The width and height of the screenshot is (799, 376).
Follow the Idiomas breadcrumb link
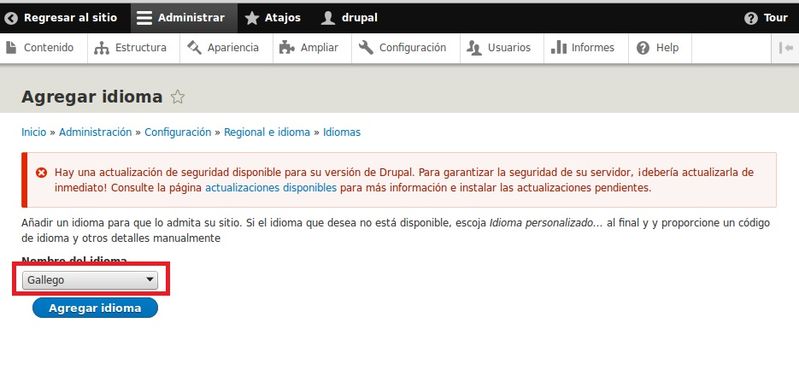tap(341, 132)
